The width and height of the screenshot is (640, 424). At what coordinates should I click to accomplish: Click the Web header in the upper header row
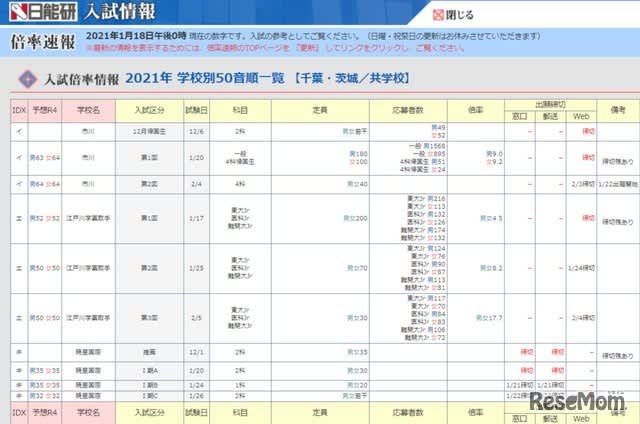(581, 116)
